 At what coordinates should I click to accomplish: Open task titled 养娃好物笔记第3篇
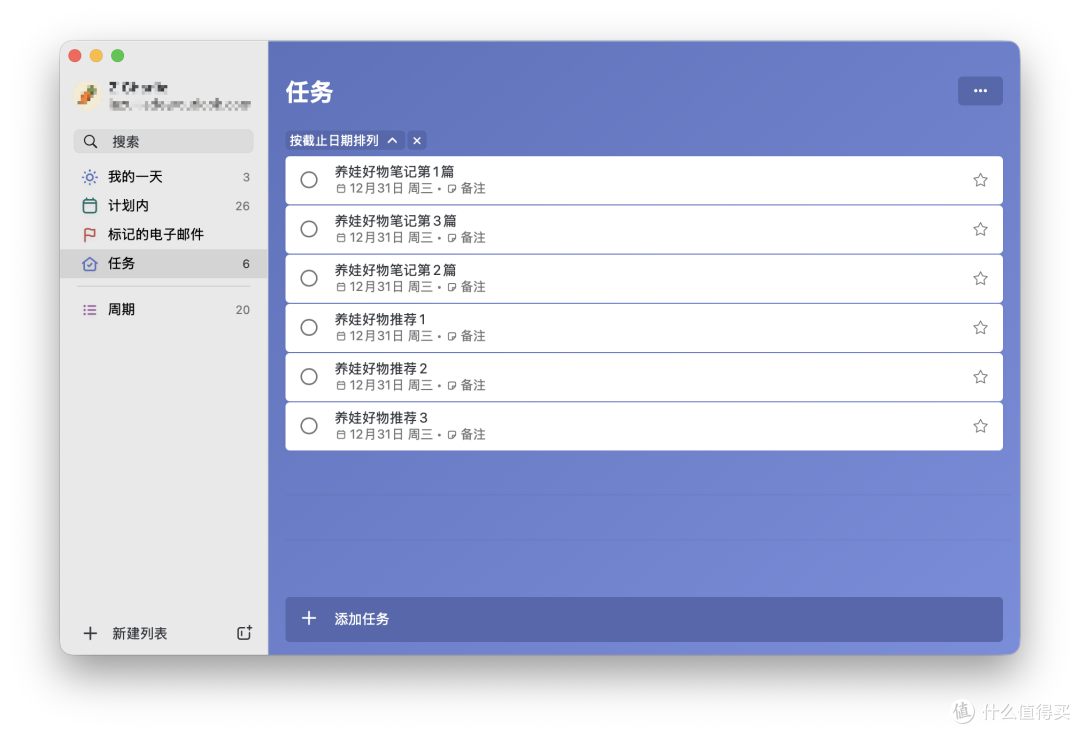pos(644,229)
